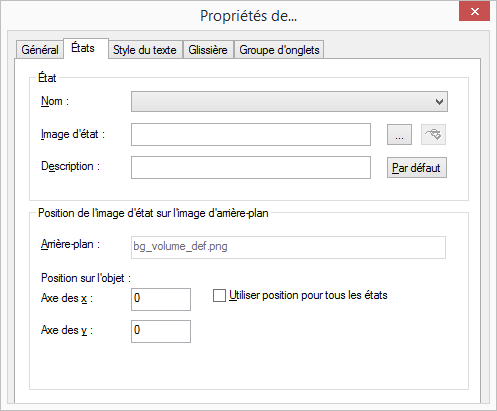This screenshot has width=497, height=411.
Task: Show the Groupe d'onglets tab
Action: point(279,50)
